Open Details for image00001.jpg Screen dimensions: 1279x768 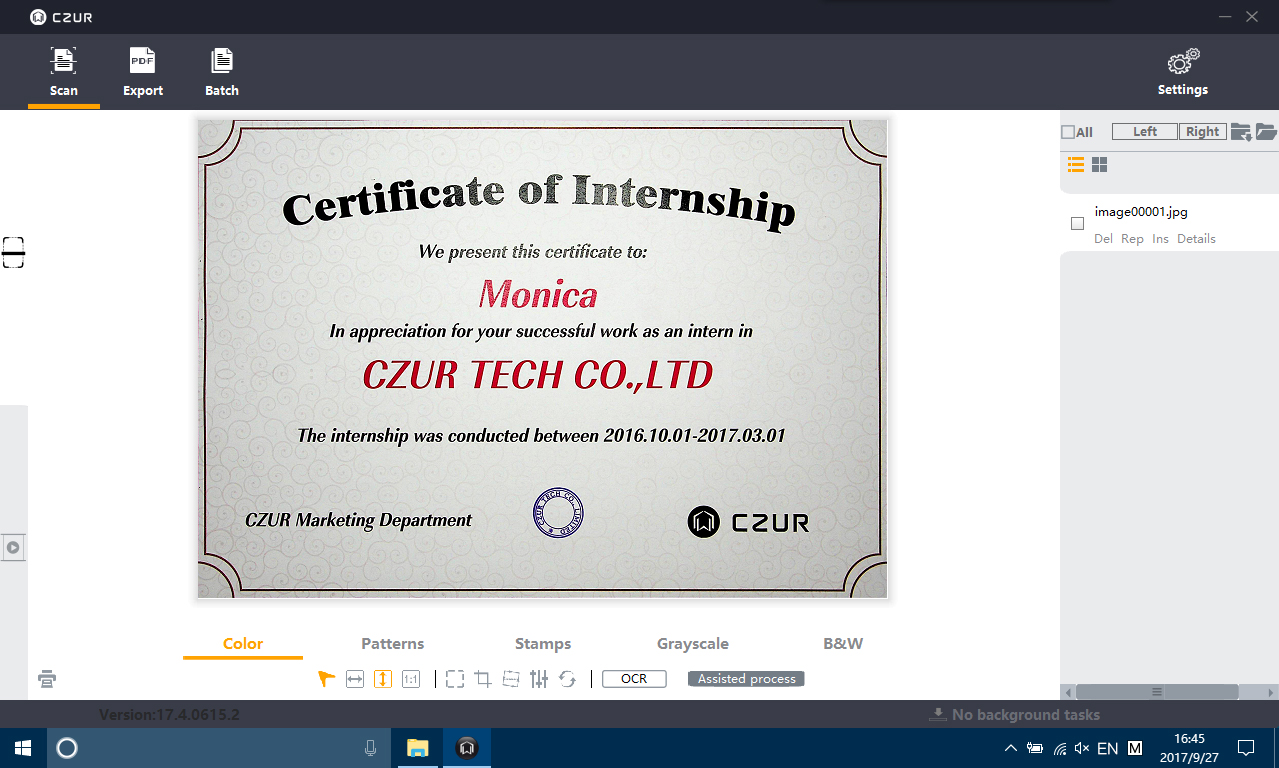[1196, 239]
